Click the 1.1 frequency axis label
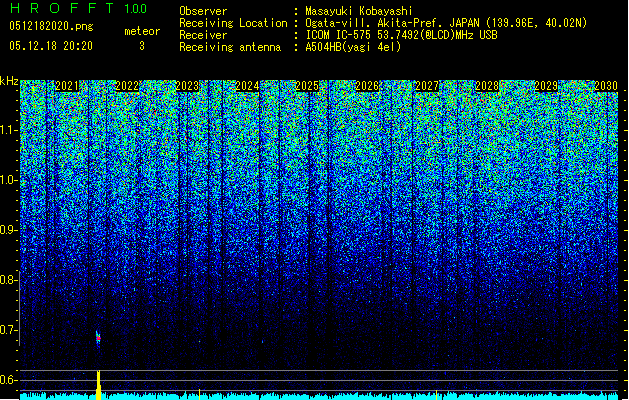 pyautogui.click(x=8, y=130)
